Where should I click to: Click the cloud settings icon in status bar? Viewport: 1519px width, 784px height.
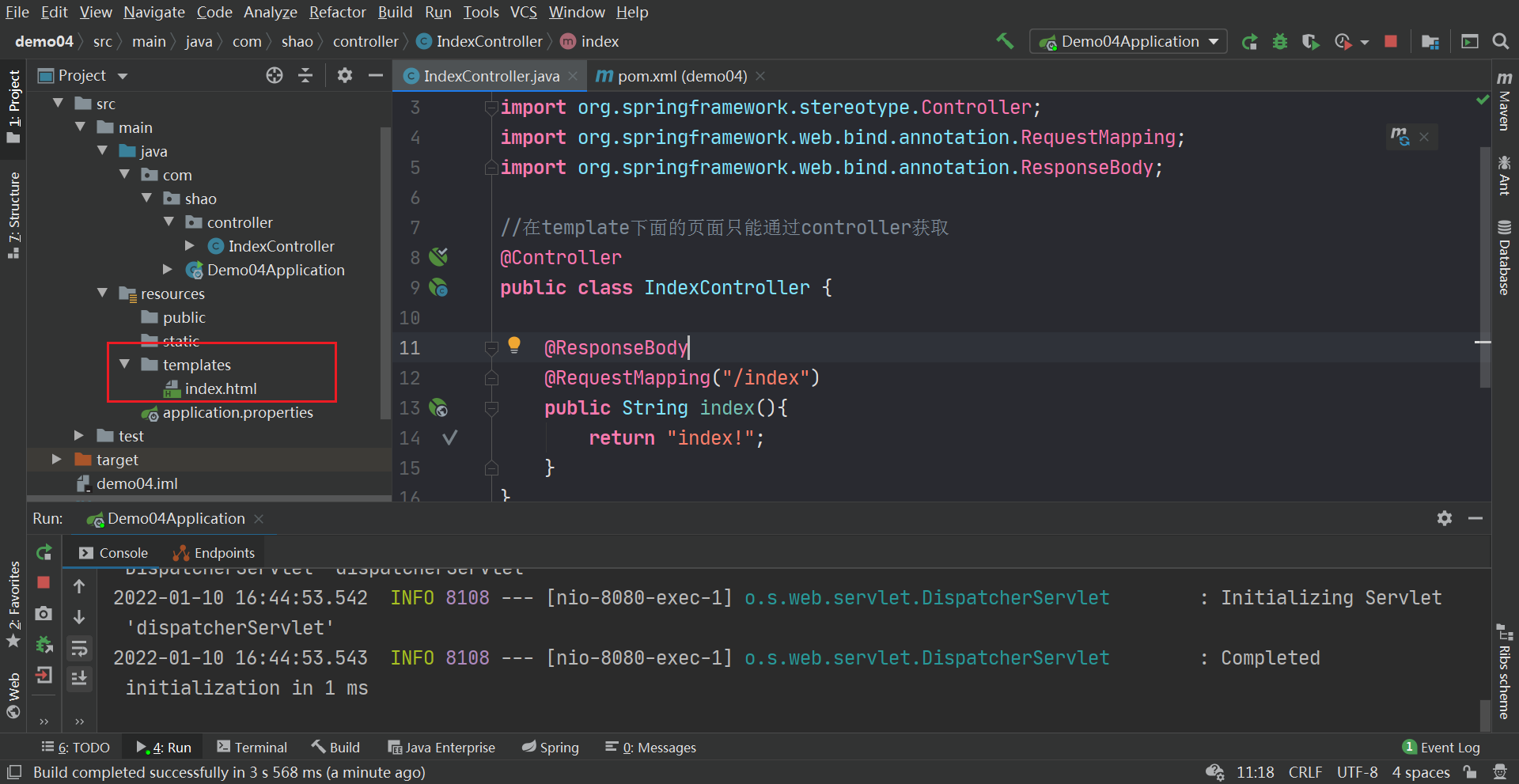(1214, 772)
